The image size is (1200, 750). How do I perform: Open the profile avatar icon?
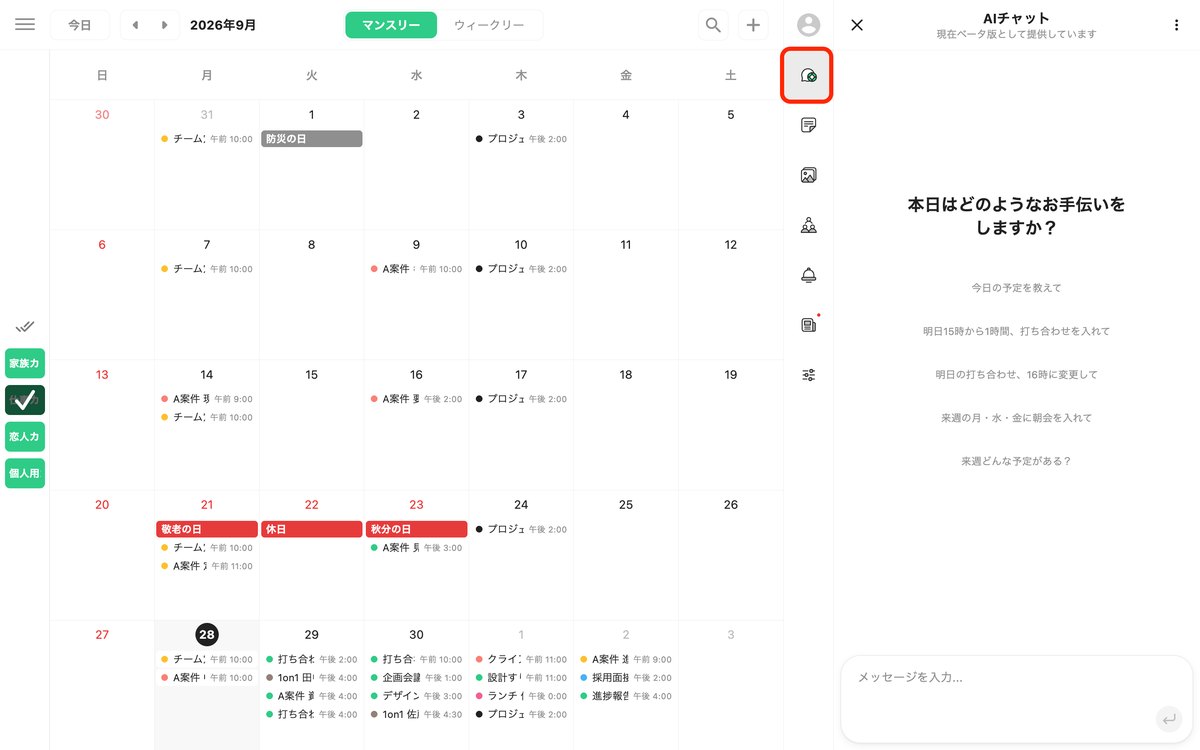pyautogui.click(x=809, y=25)
